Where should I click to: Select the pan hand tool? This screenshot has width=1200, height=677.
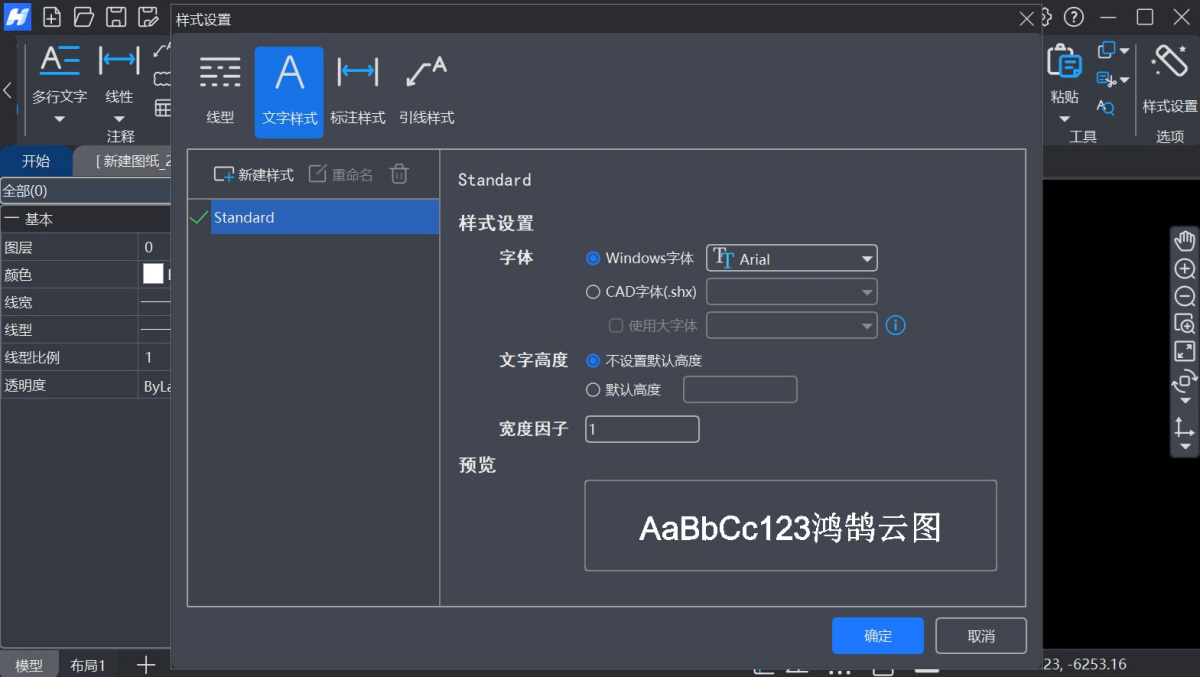pos(1184,241)
